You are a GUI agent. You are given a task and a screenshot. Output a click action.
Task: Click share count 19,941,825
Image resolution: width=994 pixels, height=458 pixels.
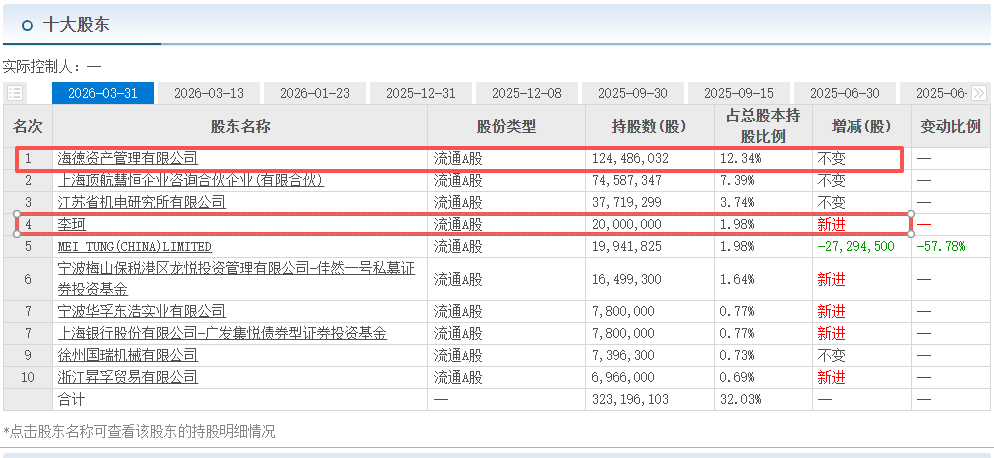click(626, 246)
